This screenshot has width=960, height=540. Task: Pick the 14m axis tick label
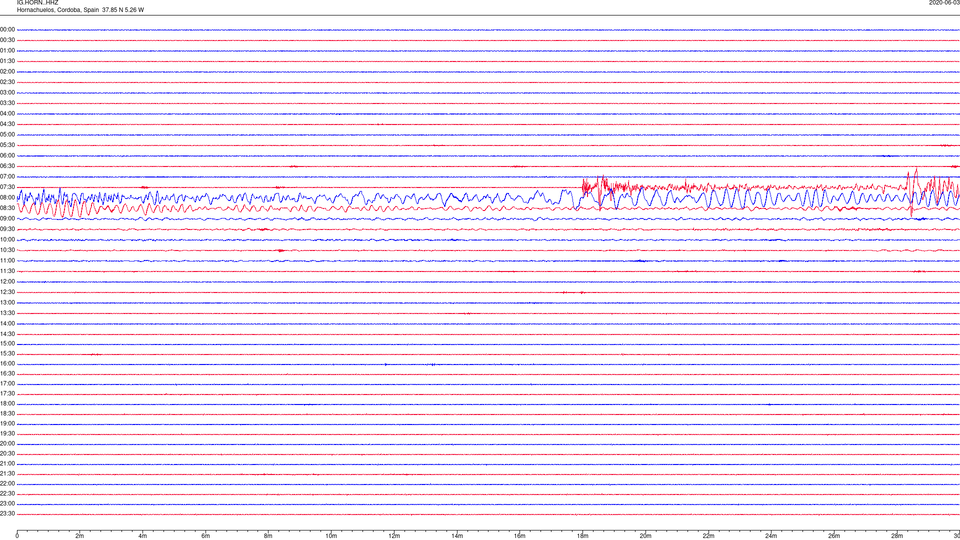pyautogui.click(x=457, y=536)
